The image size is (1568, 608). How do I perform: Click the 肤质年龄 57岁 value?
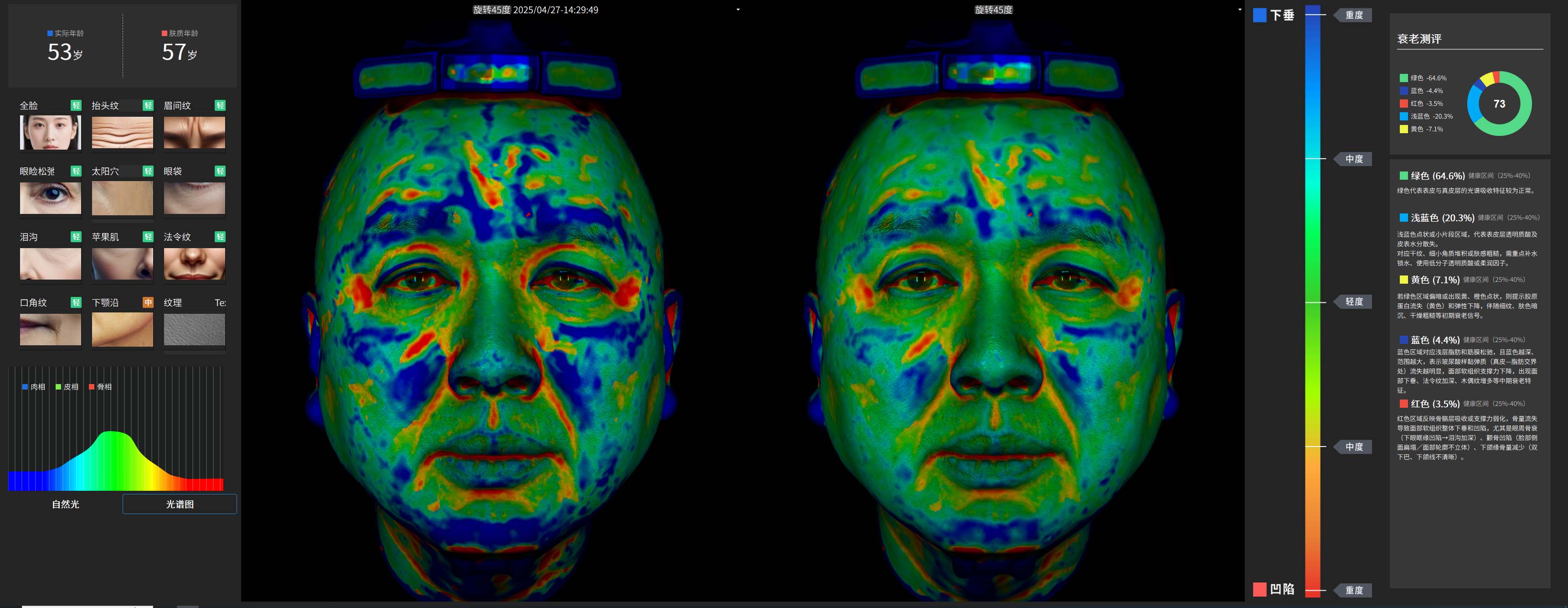[x=180, y=52]
